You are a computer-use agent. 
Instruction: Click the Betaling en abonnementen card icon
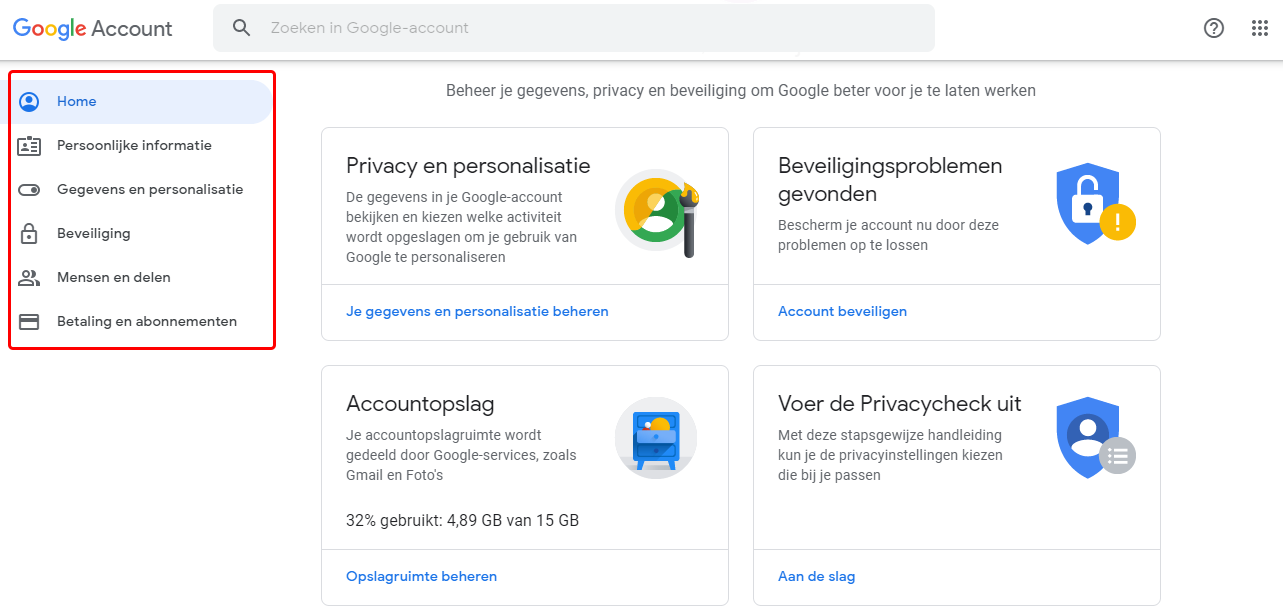pyautogui.click(x=29, y=322)
